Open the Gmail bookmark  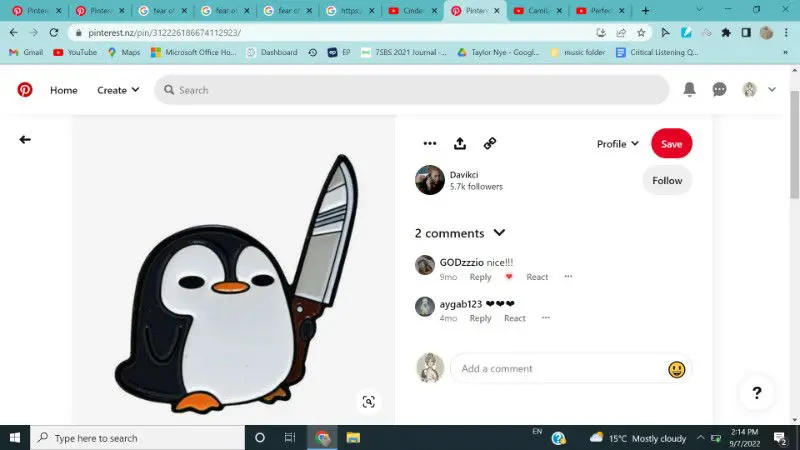pyautogui.click(x=26, y=52)
